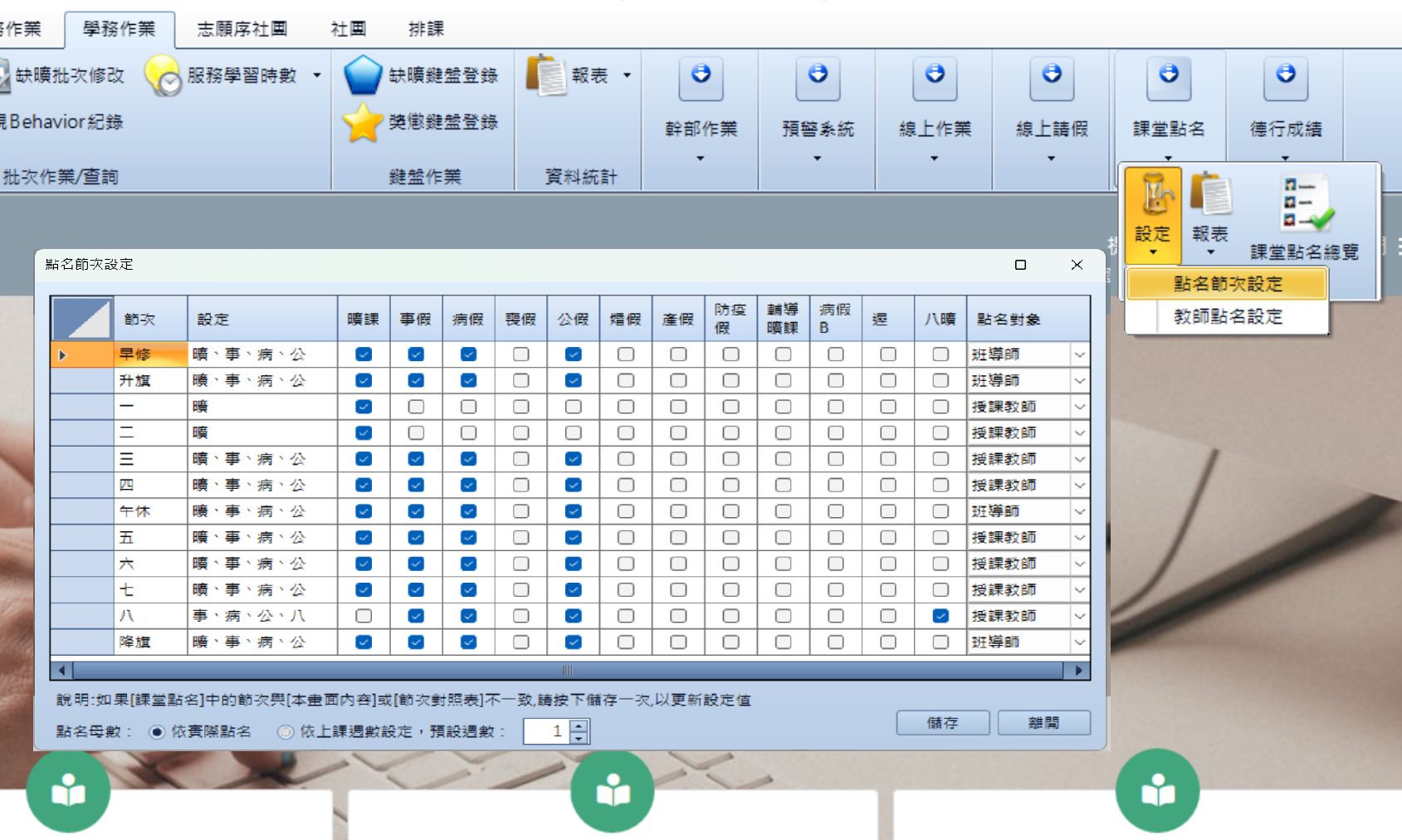The width and height of the screenshot is (1402, 840).
Task: Expand 服務學習時數 dropdown arrow
Action: 317,76
